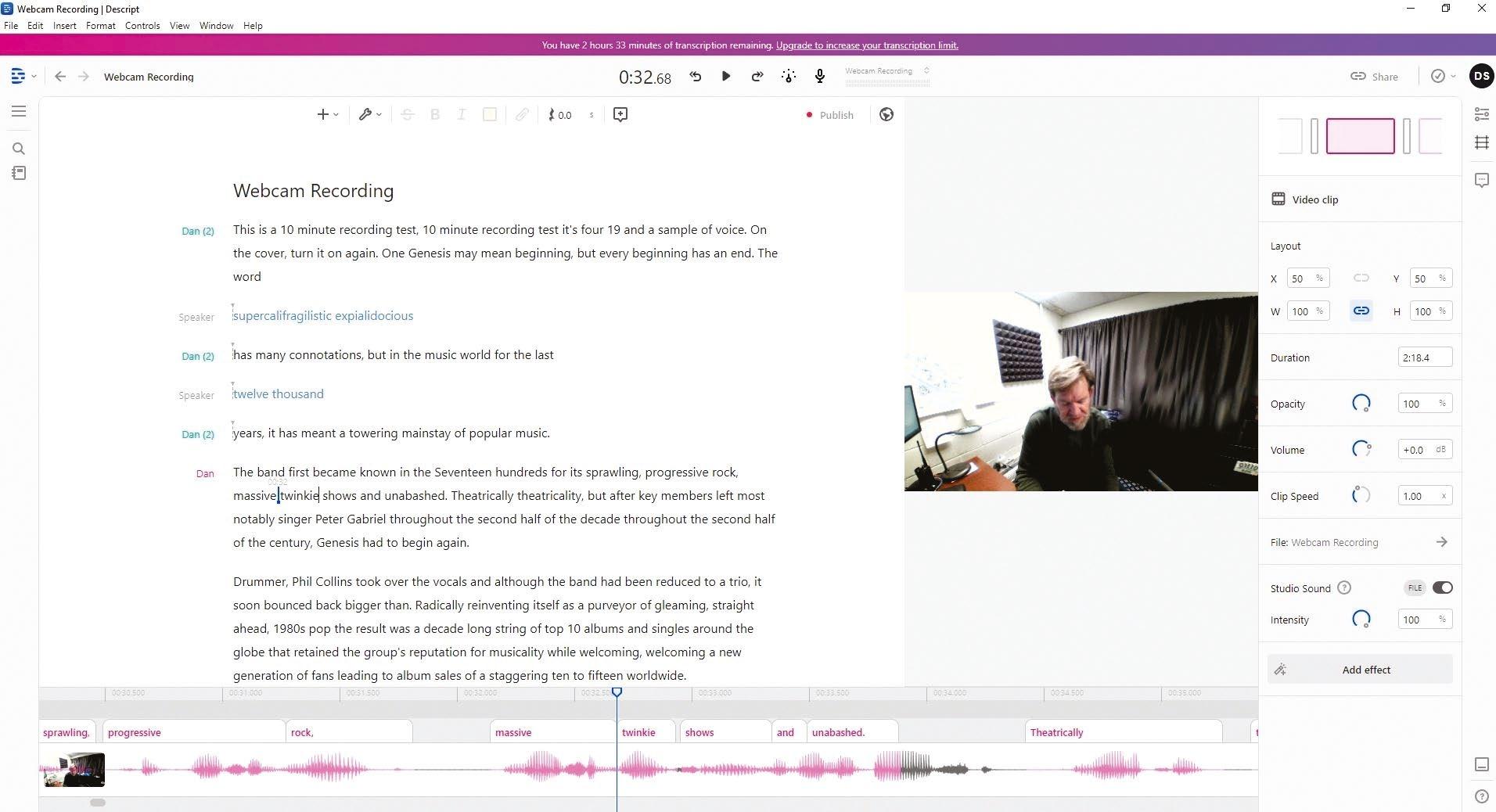Open the Dan speaker label in pink
1496x812 pixels.
pos(205,473)
